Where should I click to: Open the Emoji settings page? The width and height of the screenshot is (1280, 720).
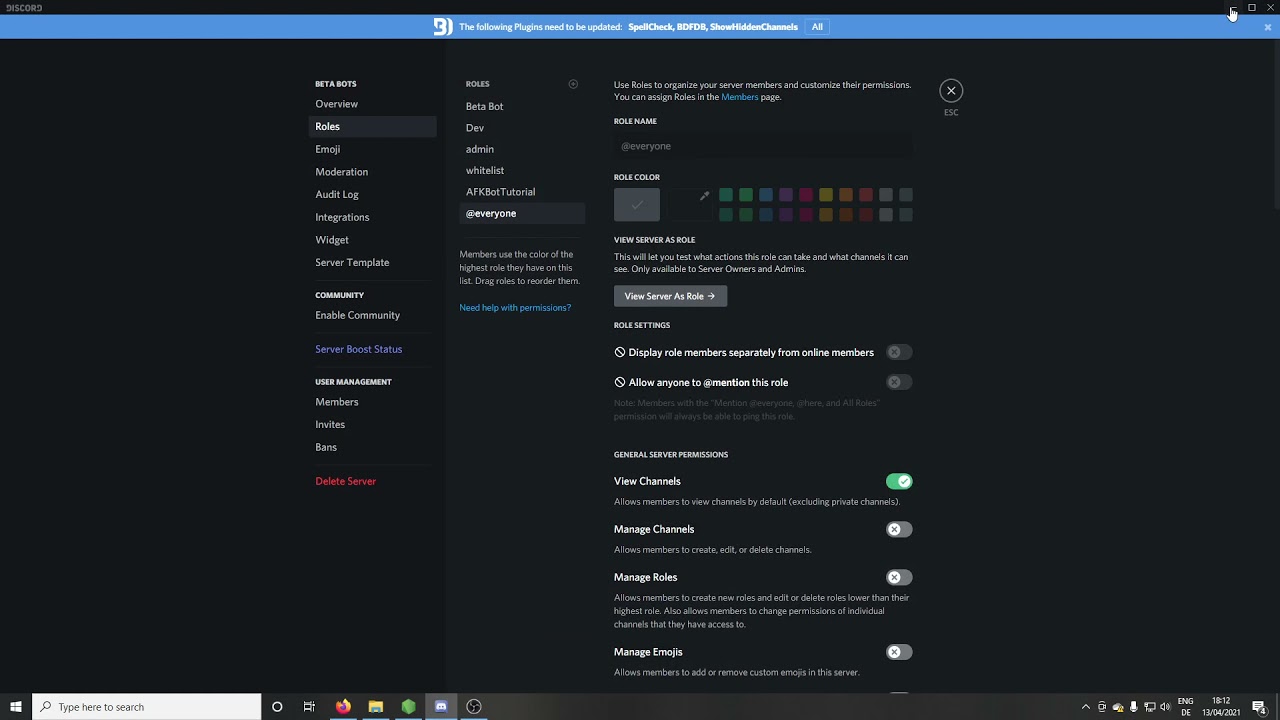click(372, 149)
